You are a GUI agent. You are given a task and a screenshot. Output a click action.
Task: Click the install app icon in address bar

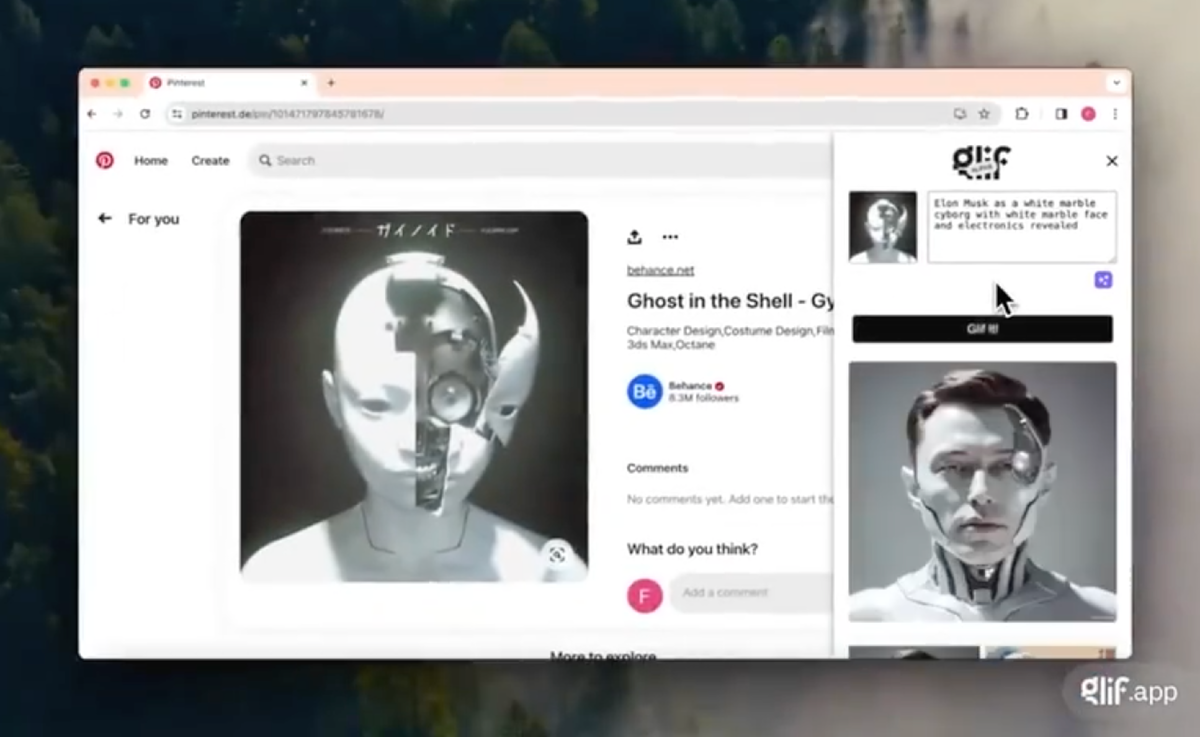click(960, 114)
